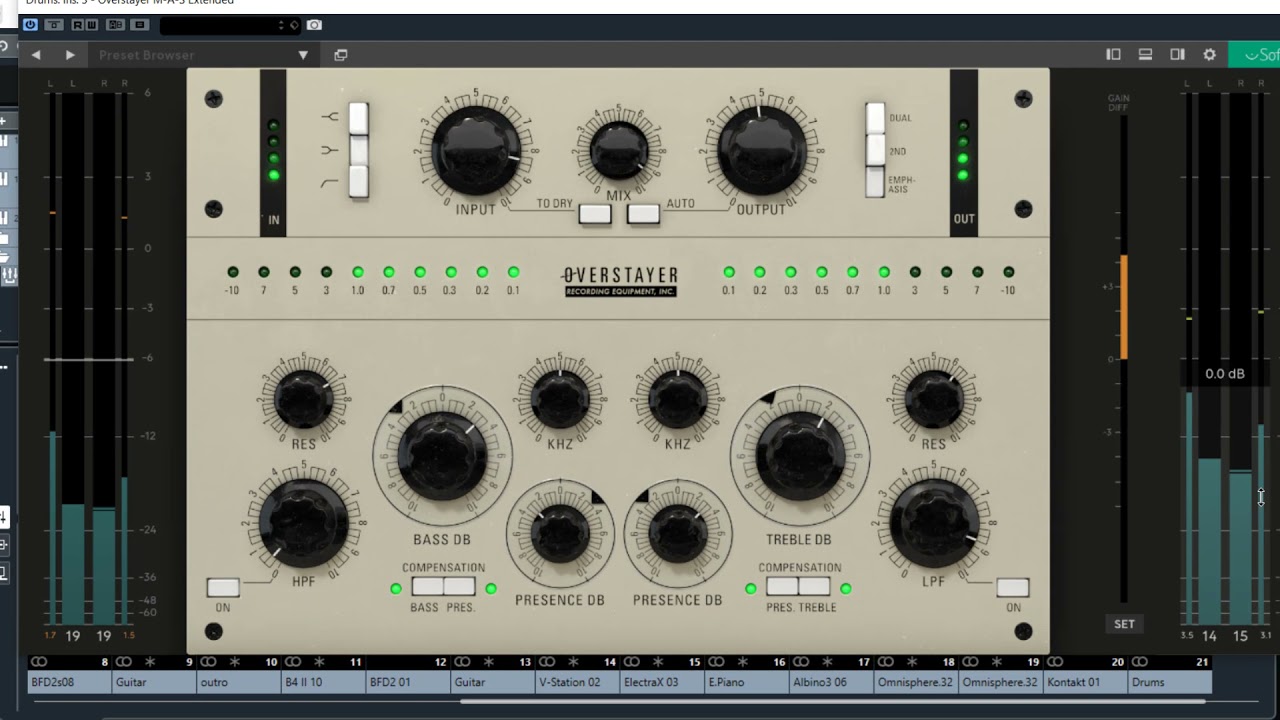Click the 0.0 dB output readout
The image size is (1280, 720).
tap(1225, 374)
